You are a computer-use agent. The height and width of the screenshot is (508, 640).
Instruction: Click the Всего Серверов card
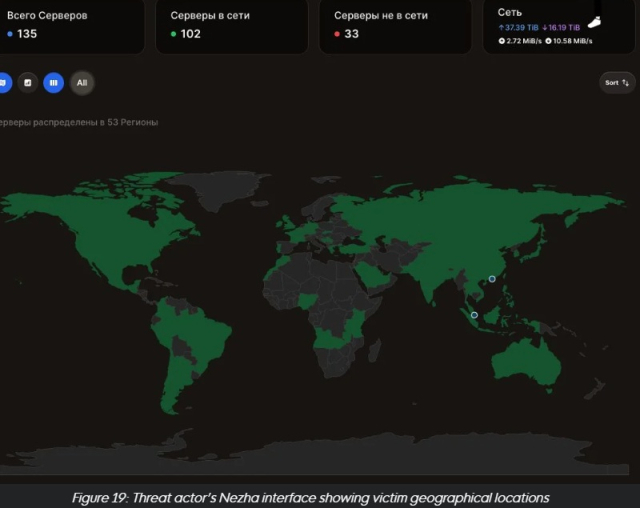click(70, 25)
